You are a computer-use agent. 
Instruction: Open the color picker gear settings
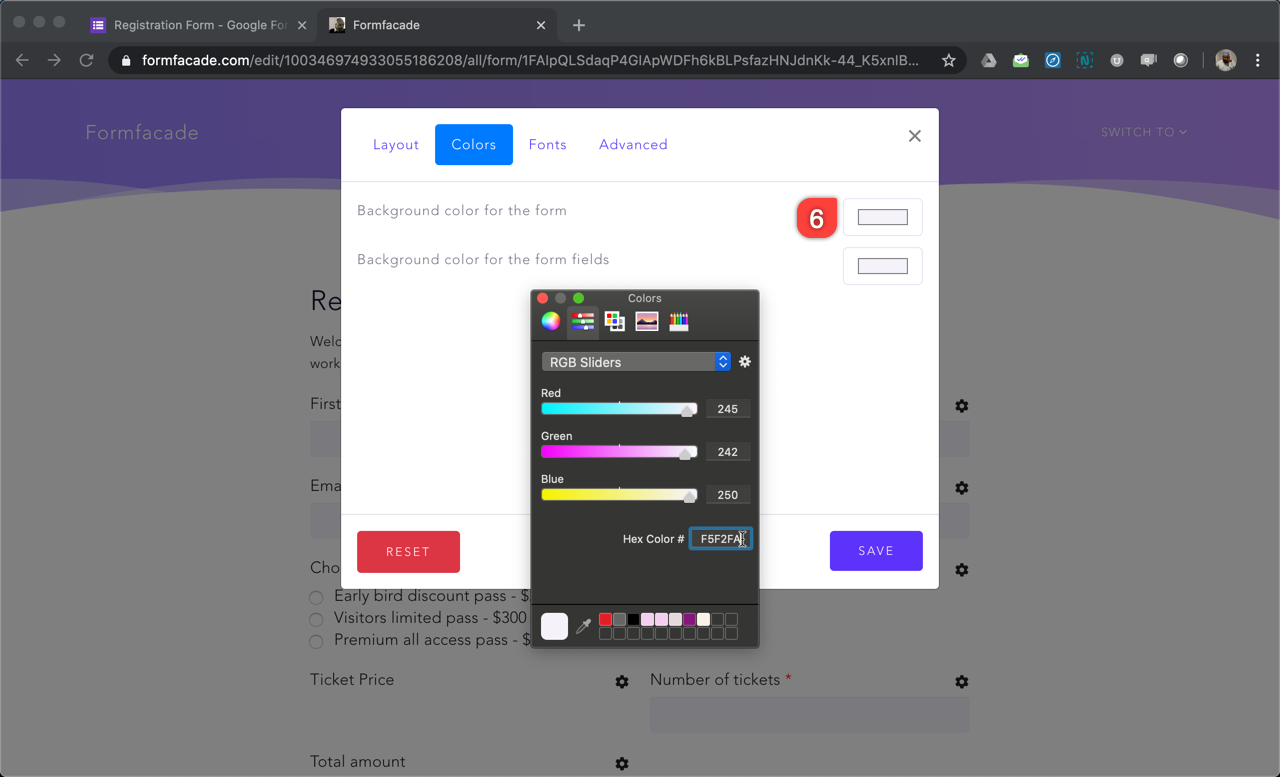pyautogui.click(x=745, y=362)
